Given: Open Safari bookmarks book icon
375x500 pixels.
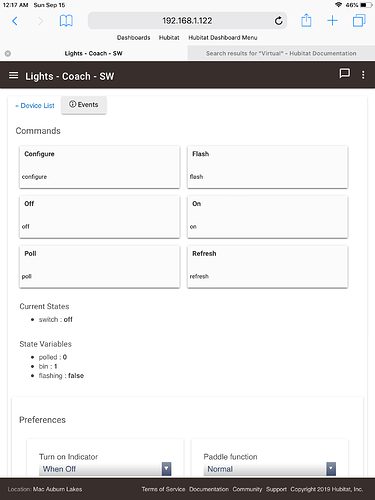Looking at the screenshot, I should tap(66, 21).
